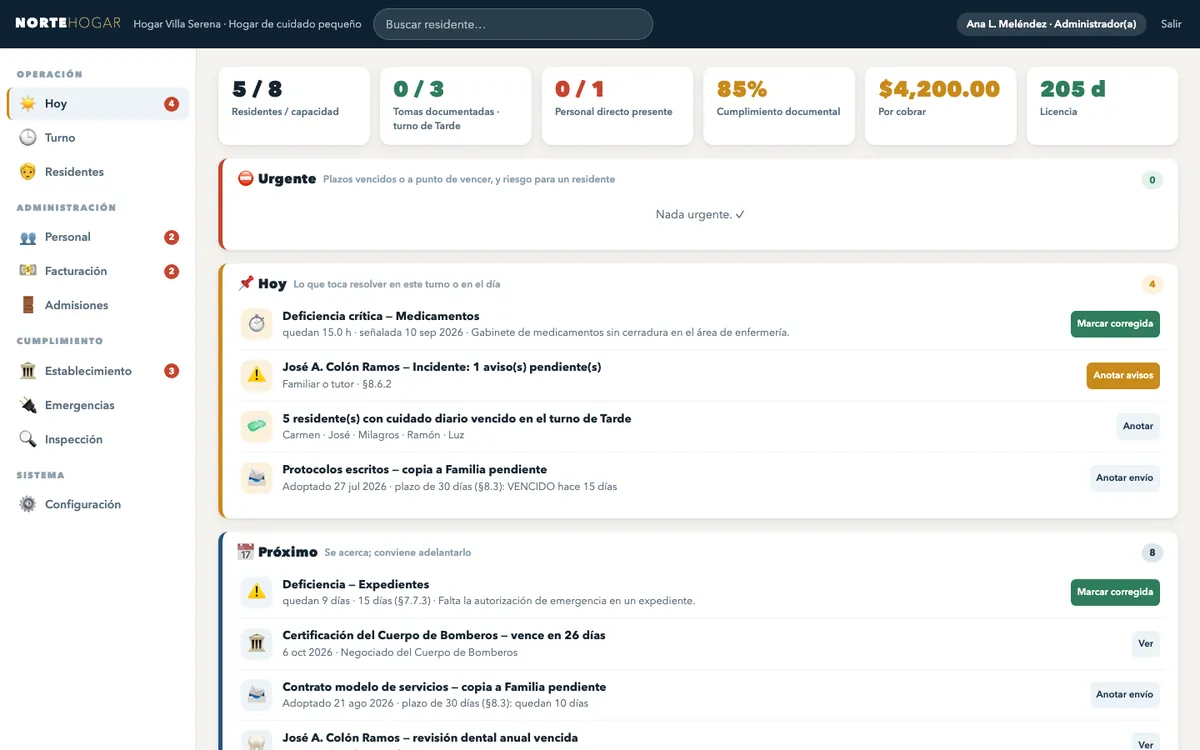Click Ver for Cuerpo de Bomberos certification

[x=1146, y=644]
